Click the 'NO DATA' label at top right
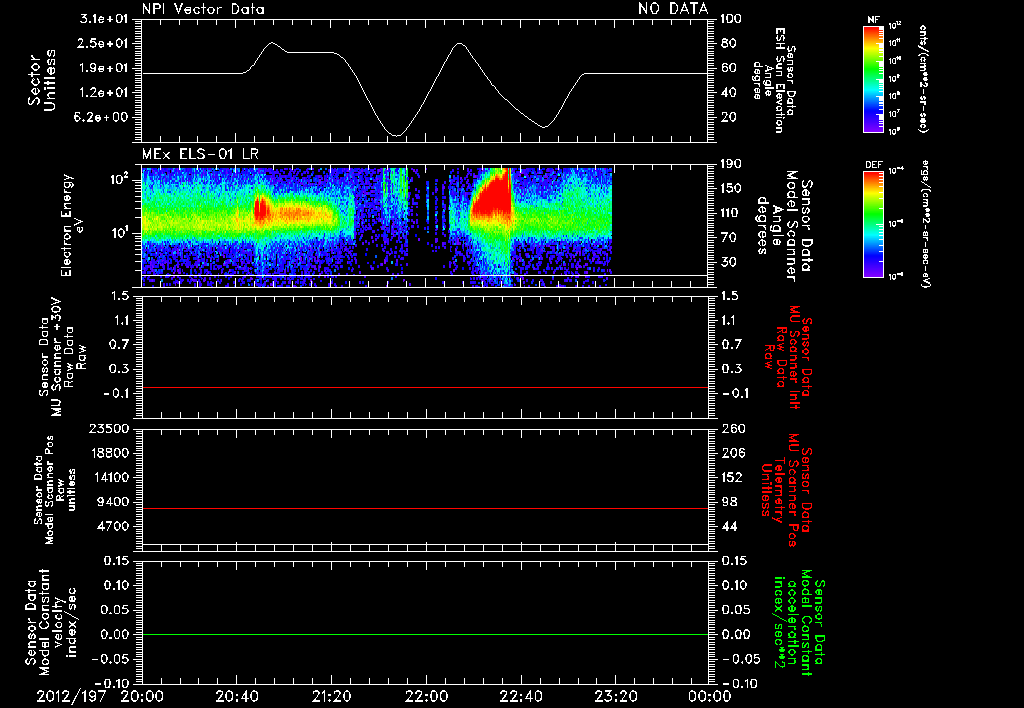The height and width of the screenshot is (708, 1024). pos(673,8)
